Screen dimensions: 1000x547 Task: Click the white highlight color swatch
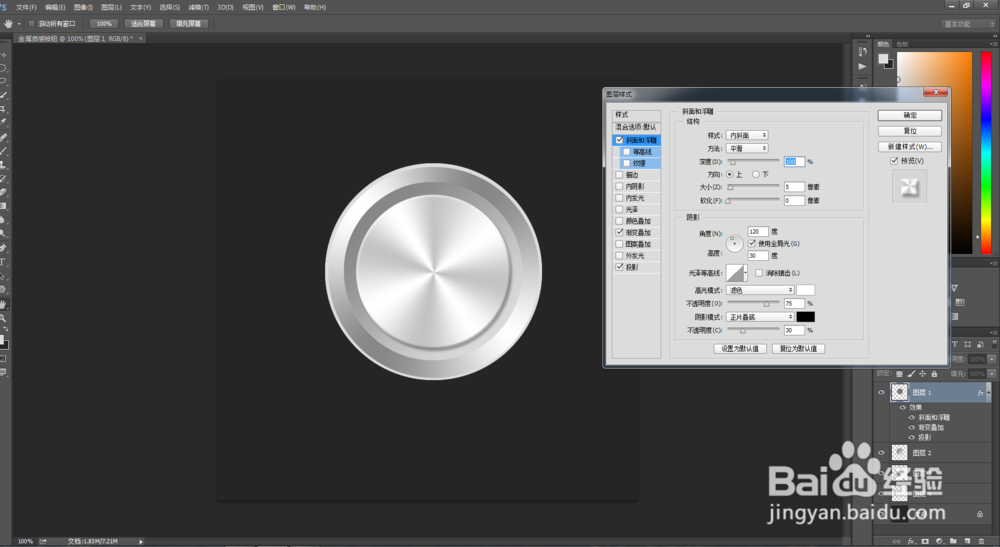(x=805, y=290)
